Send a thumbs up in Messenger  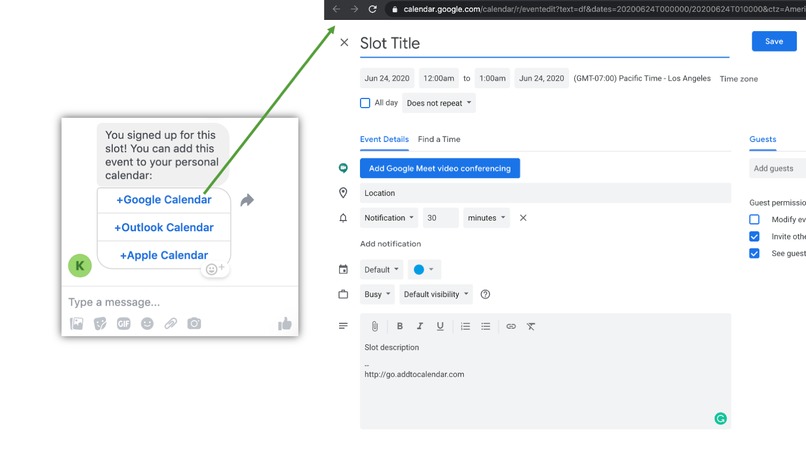(x=284, y=323)
